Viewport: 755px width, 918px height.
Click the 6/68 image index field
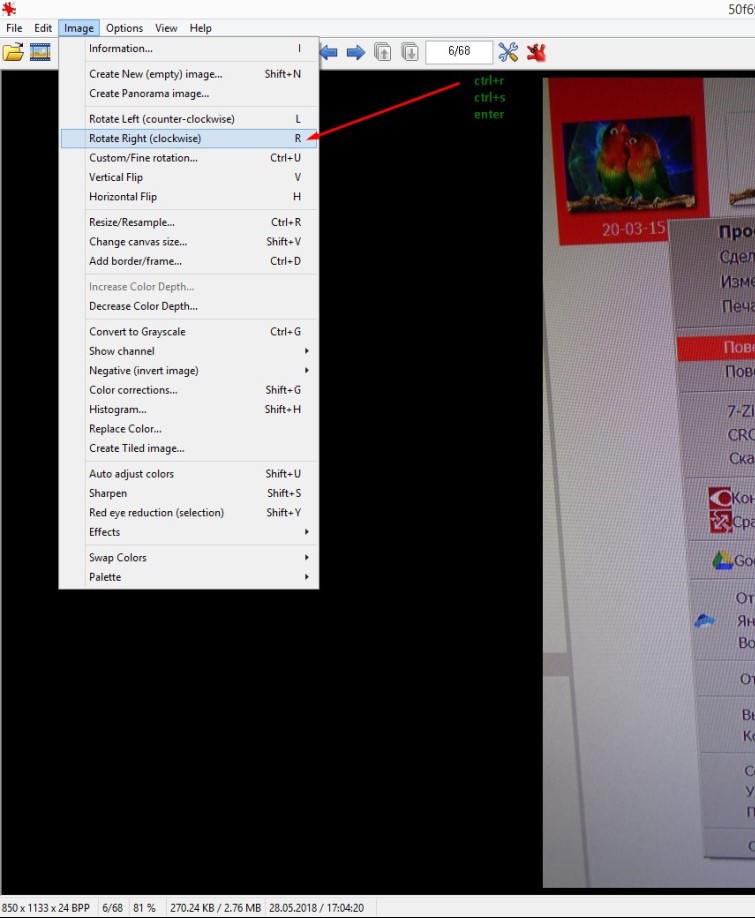(x=459, y=52)
